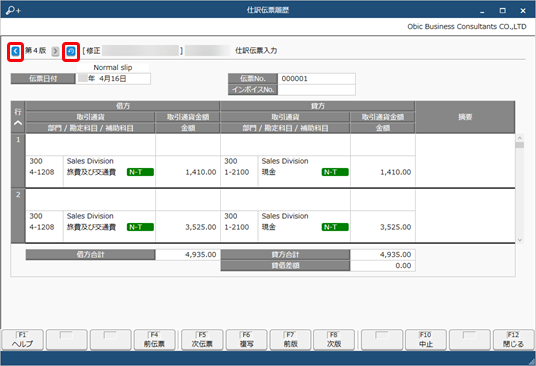Click the scrollbar down arrow of slip table
The image size is (536, 366).
(520, 240)
